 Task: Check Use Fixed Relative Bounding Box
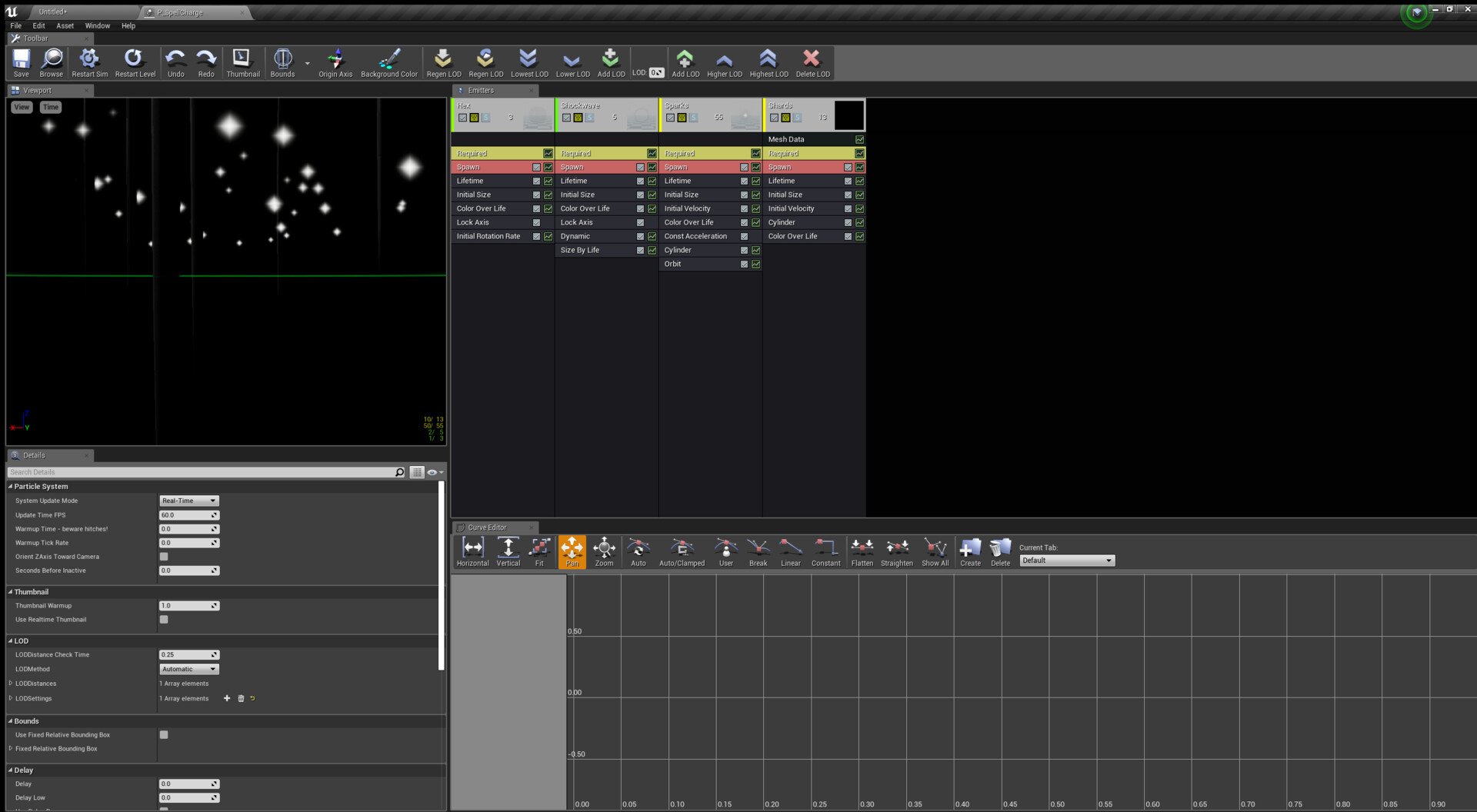(164, 735)
